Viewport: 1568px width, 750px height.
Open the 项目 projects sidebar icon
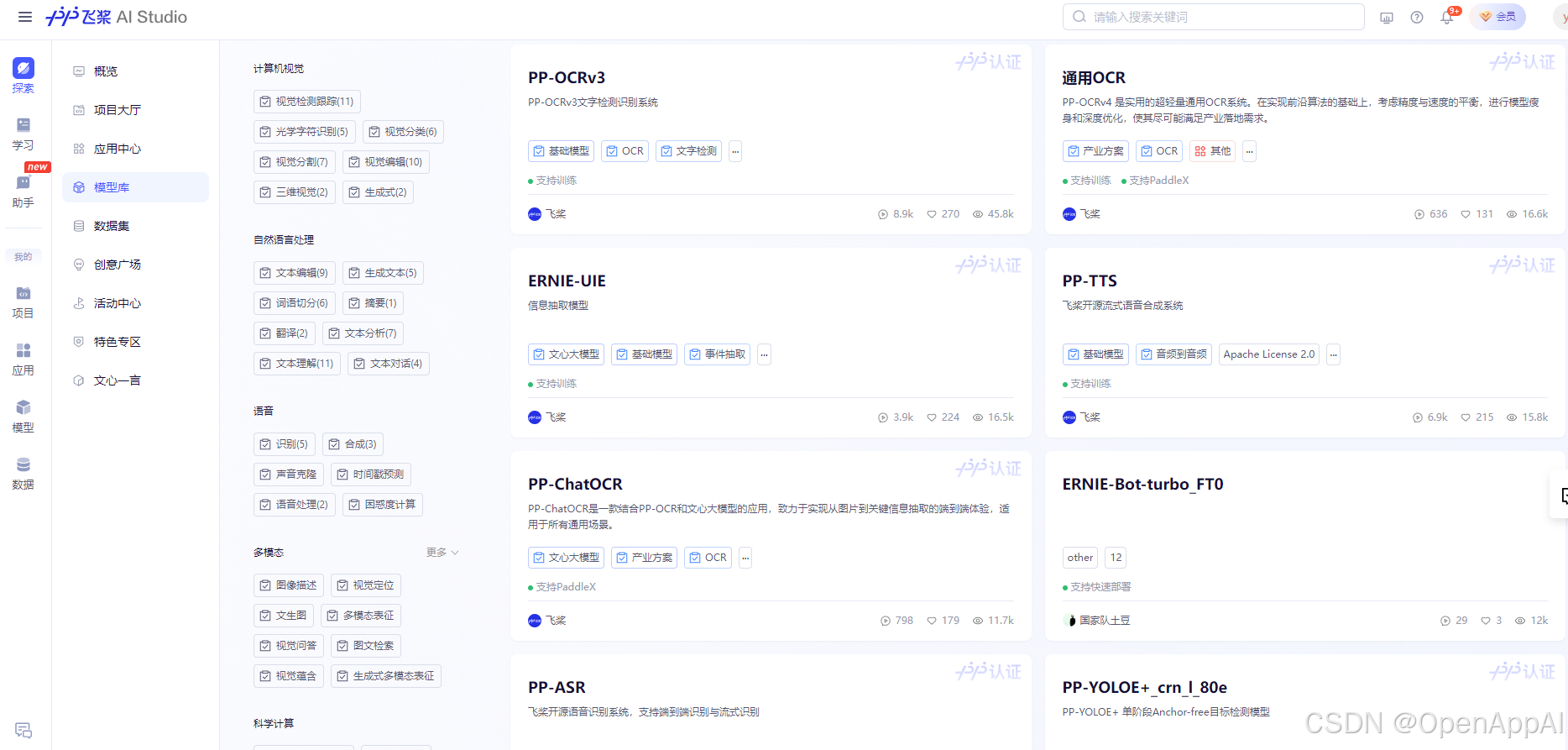click(24, 302)
